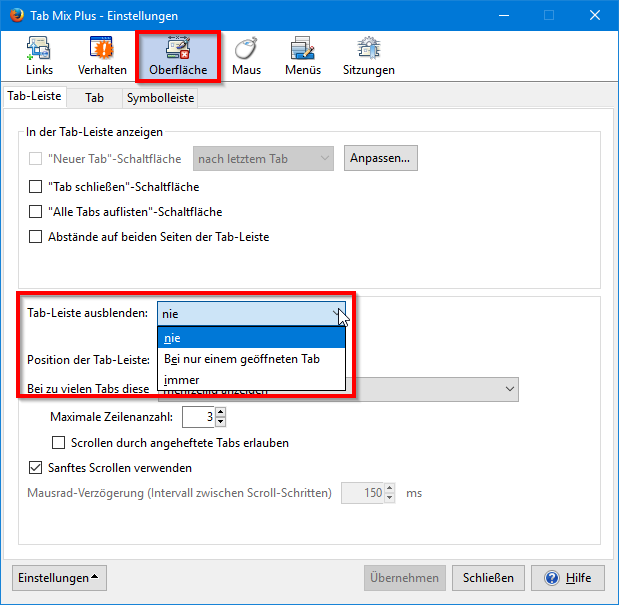Image resolution: width=619 pixels, height=605 pixels.
Task: Choose "immer" in the dropdown list
Action: 251,380
